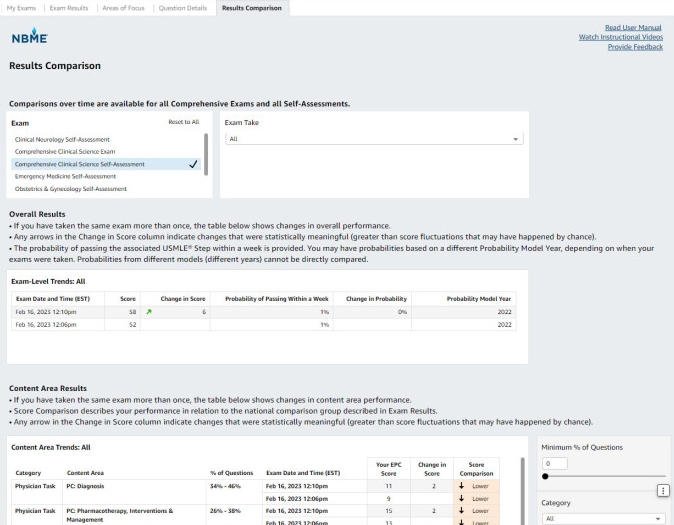
Task: Switch to the Exam Results tab
Action: [x=69, y=8]
